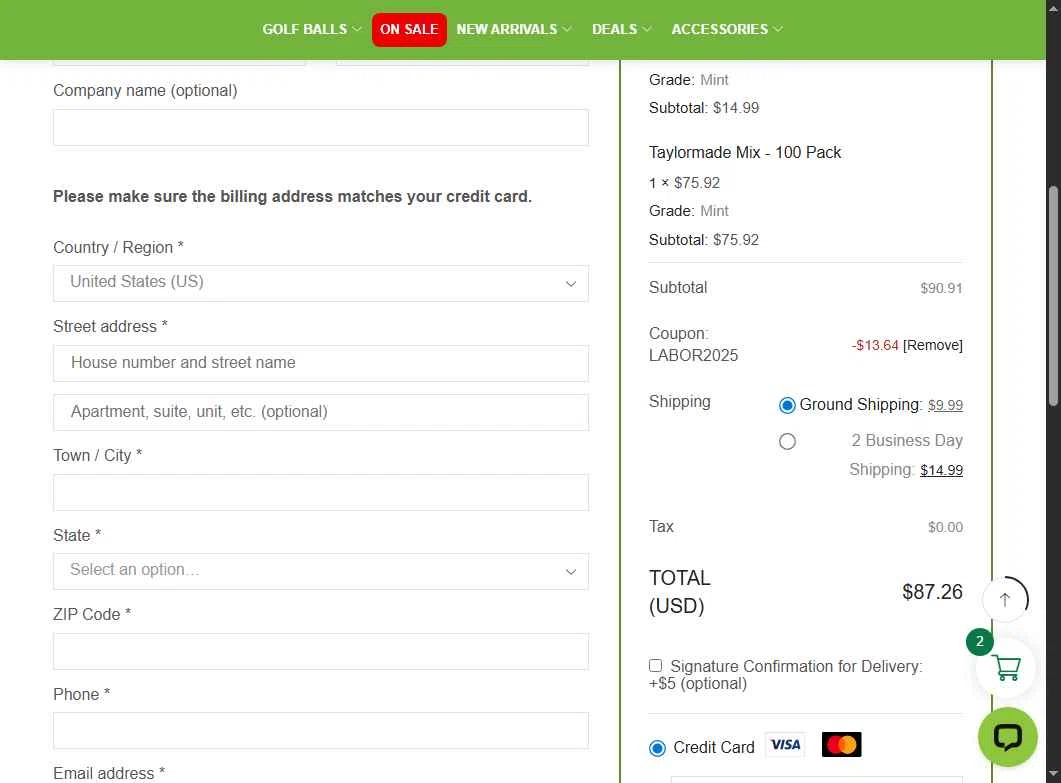Expand the Golf Balls menu
Screen dimensions: 1061x783
312,29
